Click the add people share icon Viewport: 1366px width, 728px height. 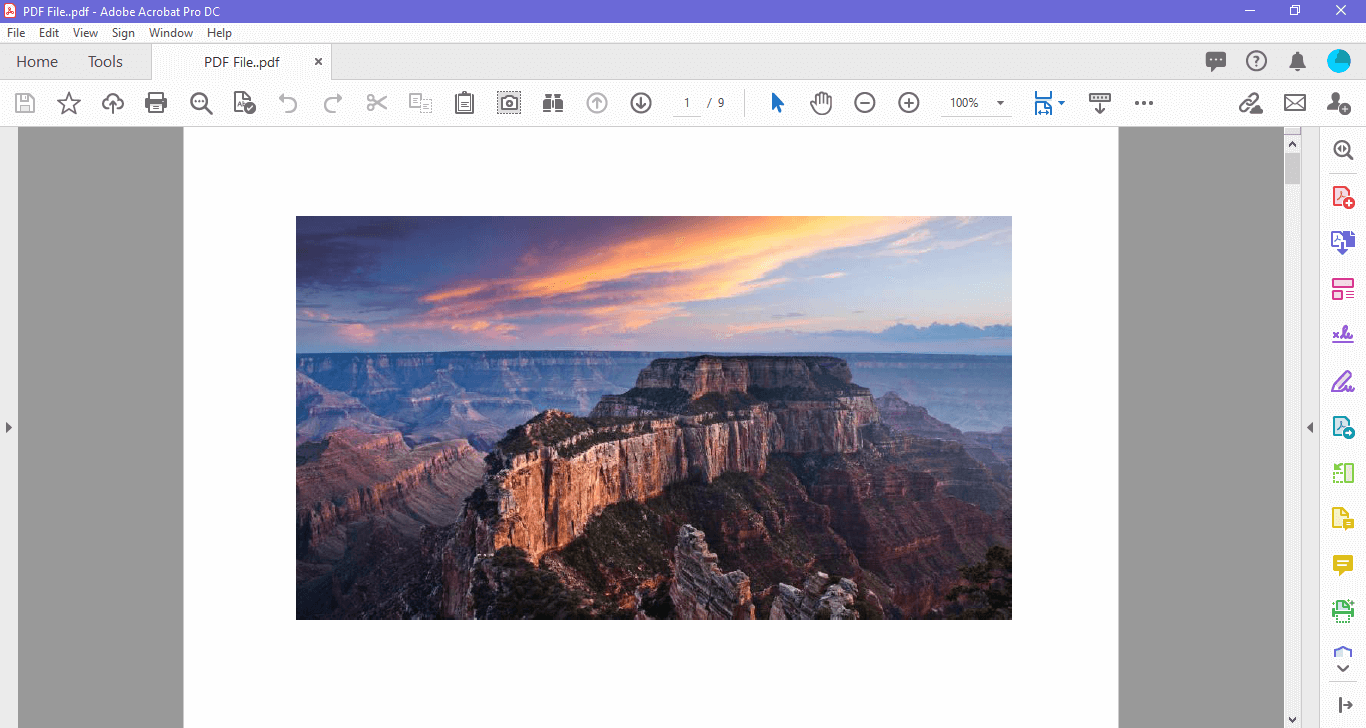coord(1338,103)
